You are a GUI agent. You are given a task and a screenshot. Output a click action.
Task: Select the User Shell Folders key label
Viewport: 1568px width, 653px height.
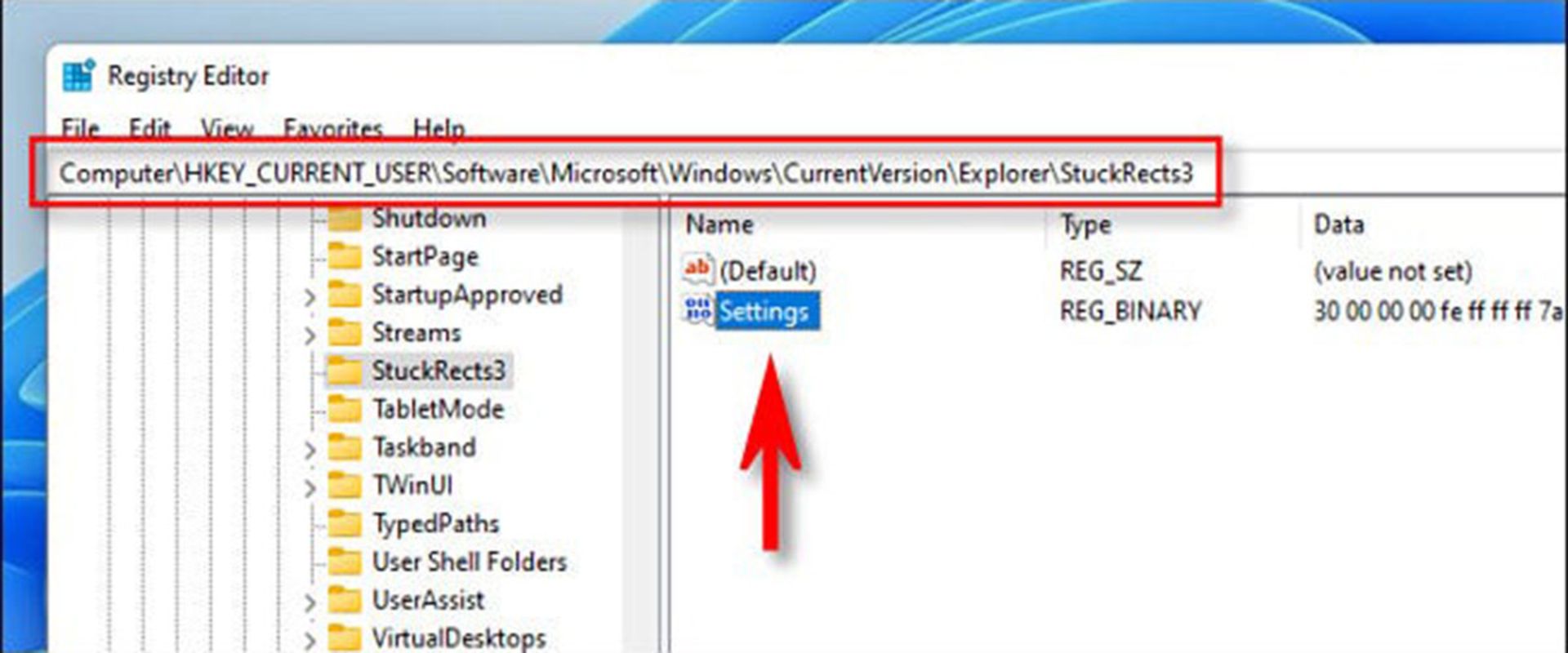tap(470, 562)
